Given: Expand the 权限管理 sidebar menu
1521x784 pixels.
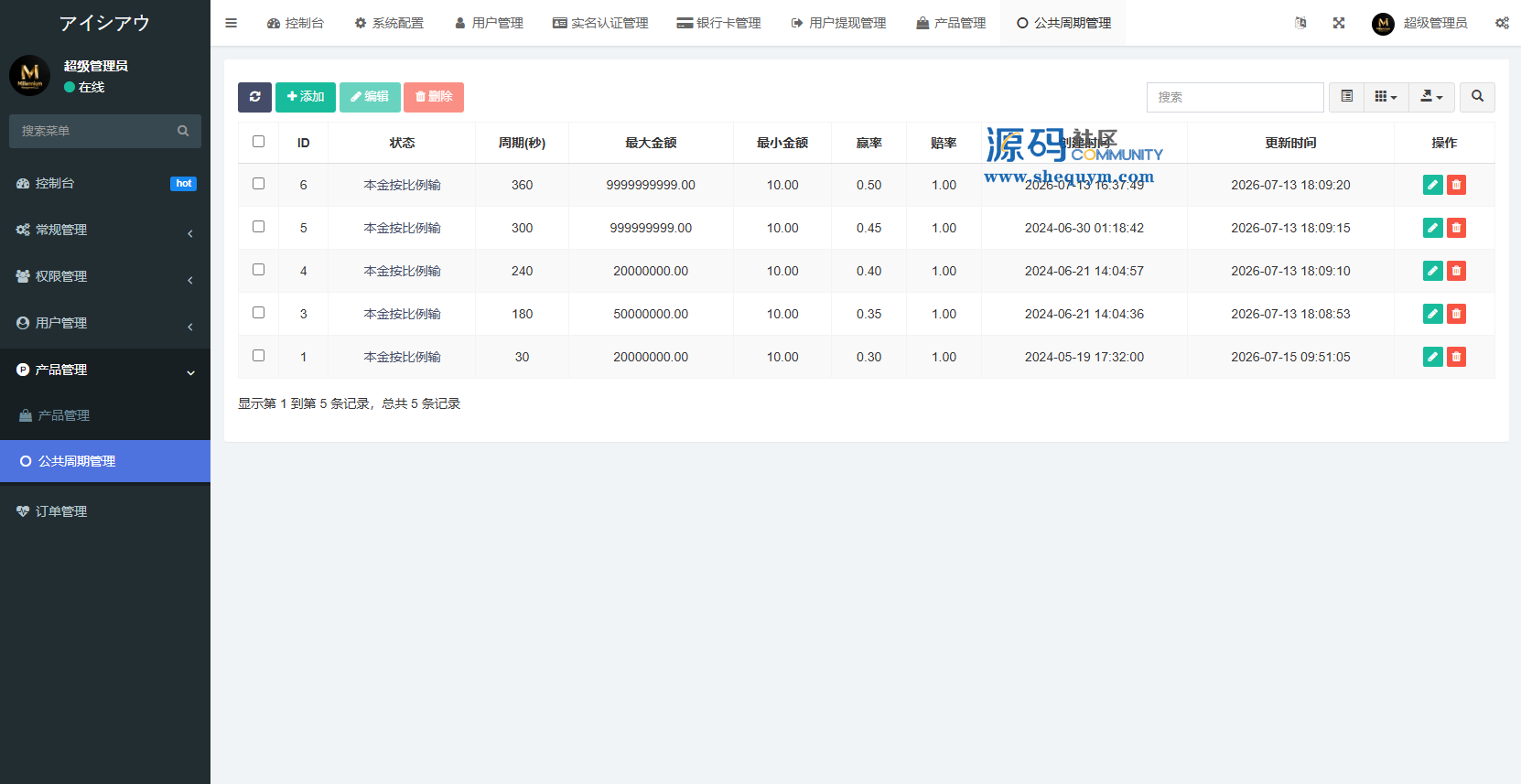Looking at the screenshot, I should click(105, 277).
